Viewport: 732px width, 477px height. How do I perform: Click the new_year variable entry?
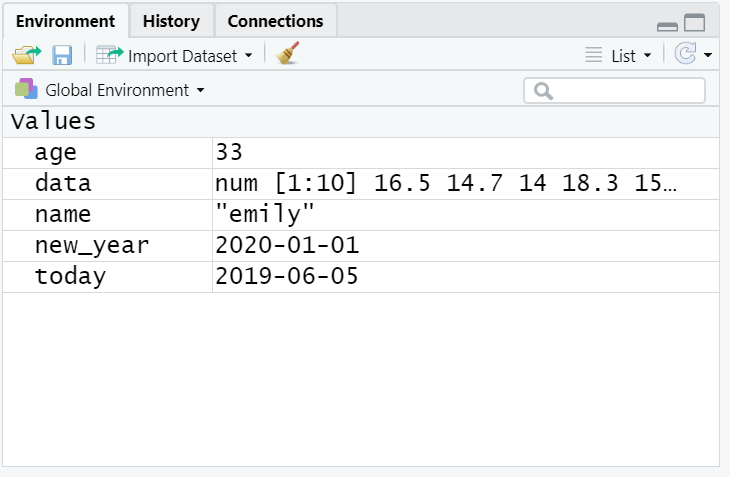click(x=91, y=246)
